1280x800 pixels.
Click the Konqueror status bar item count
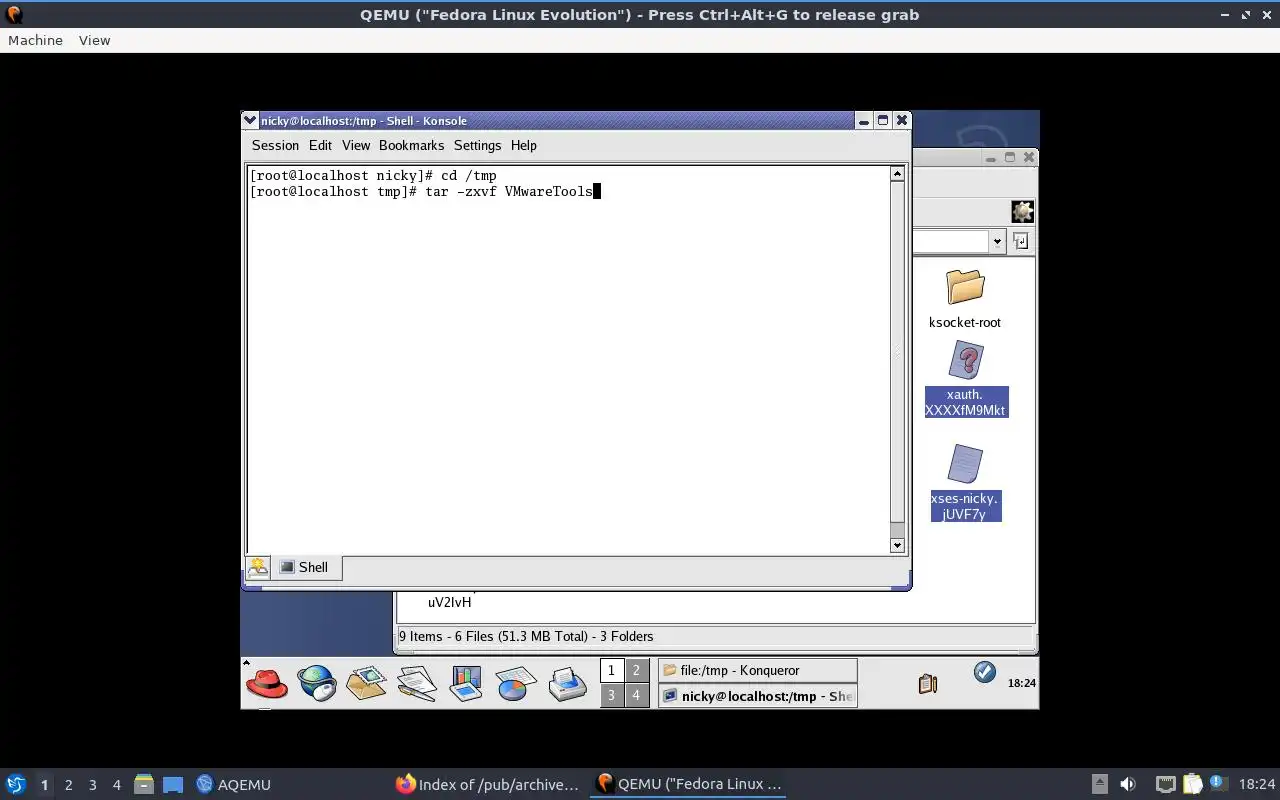click(526, 636)
